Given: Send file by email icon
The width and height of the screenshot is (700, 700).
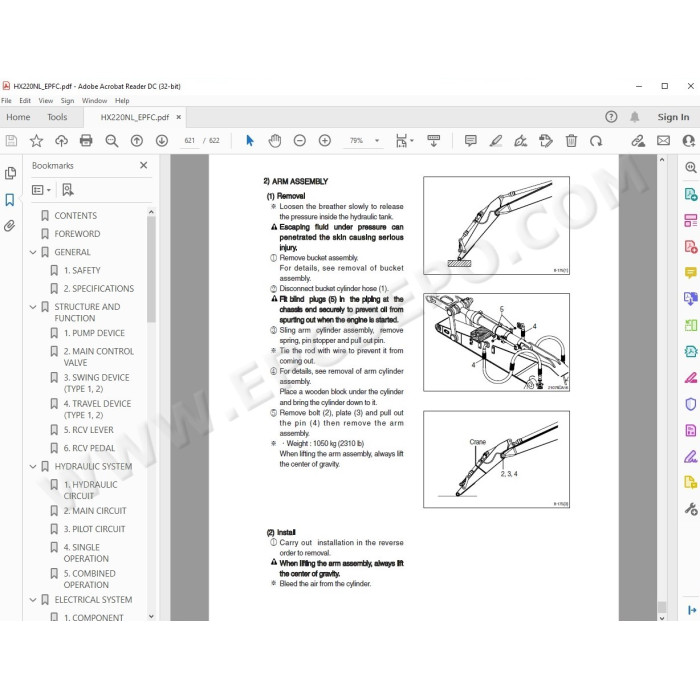Looking at the screenshot, I should [663, 141].
